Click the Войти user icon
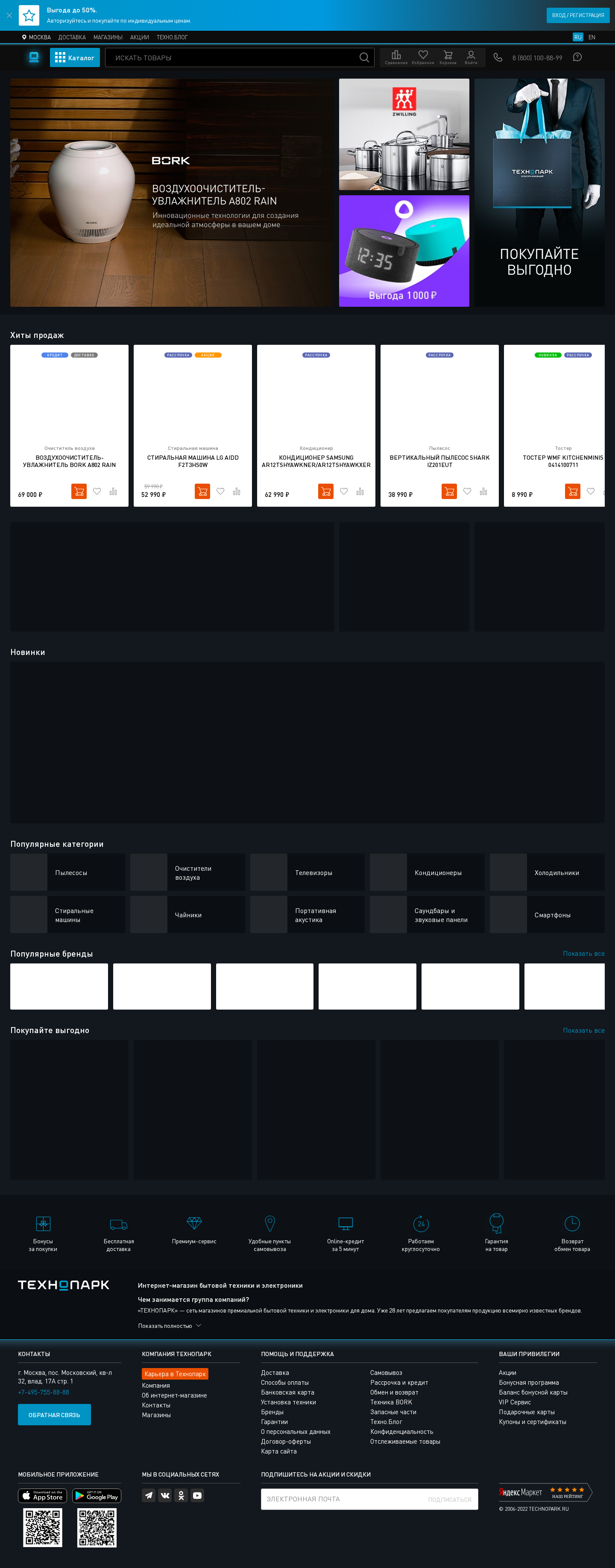 [471, 57]
